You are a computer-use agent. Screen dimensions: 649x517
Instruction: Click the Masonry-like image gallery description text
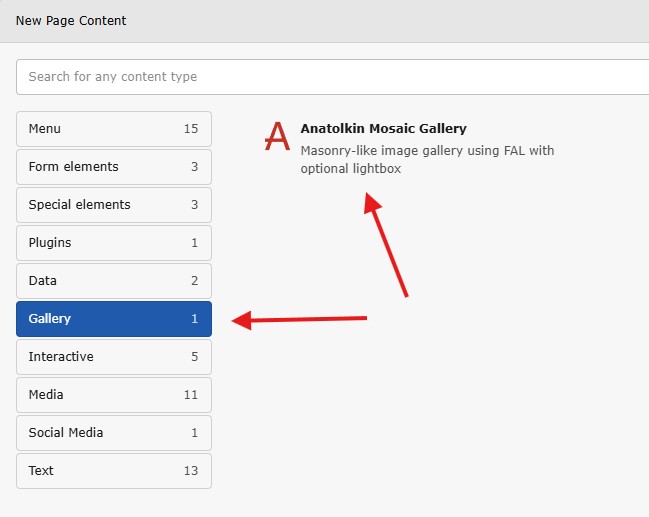tap(427, 160)
